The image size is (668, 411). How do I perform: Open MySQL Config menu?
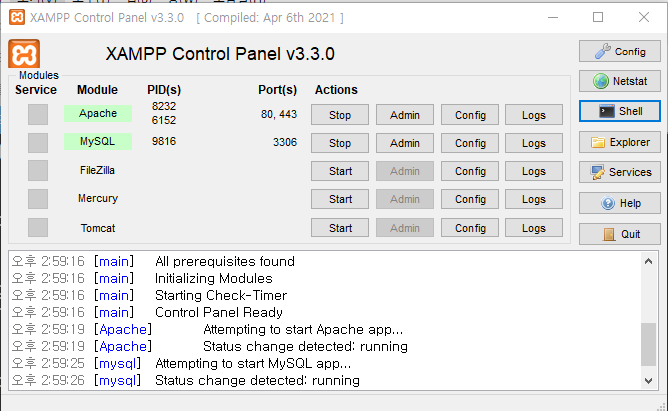click(470, 143)
